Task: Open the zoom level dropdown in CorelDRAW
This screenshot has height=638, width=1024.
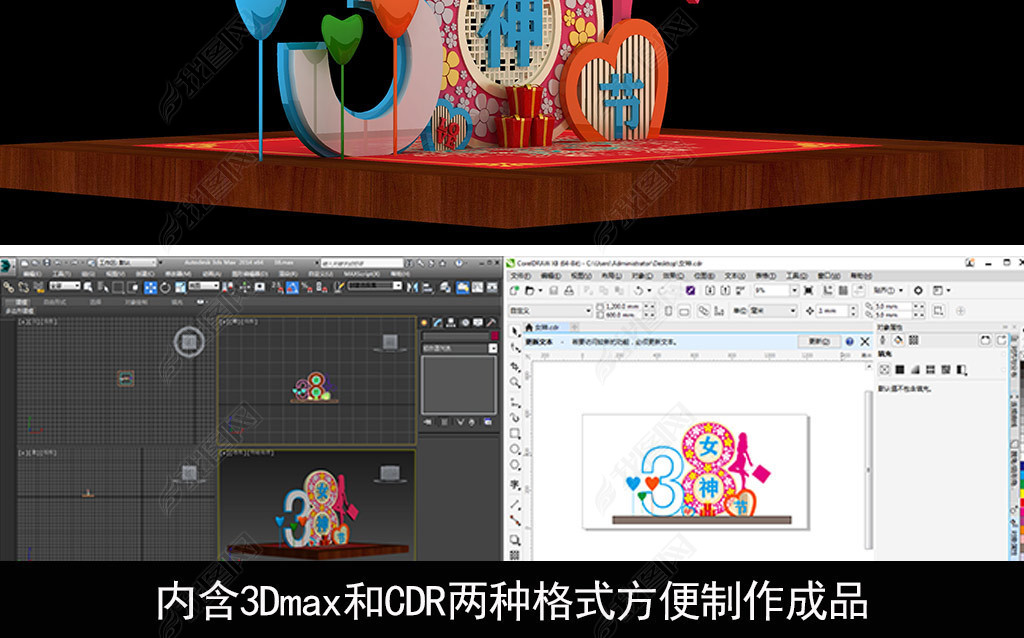Action: pos(794,290)
